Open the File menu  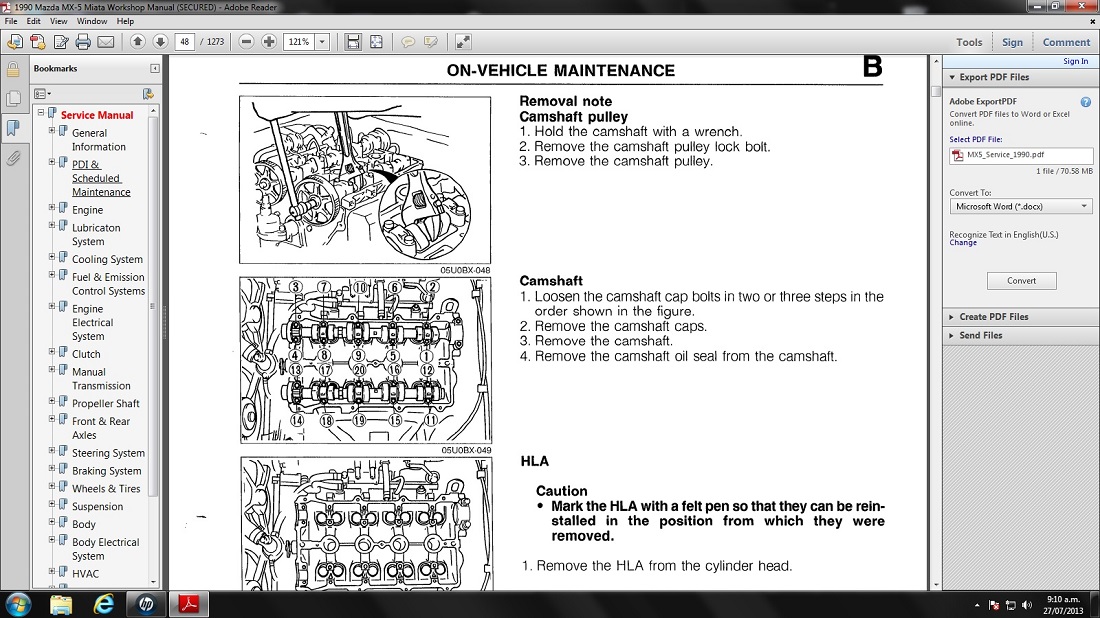[x=11, y=21]
